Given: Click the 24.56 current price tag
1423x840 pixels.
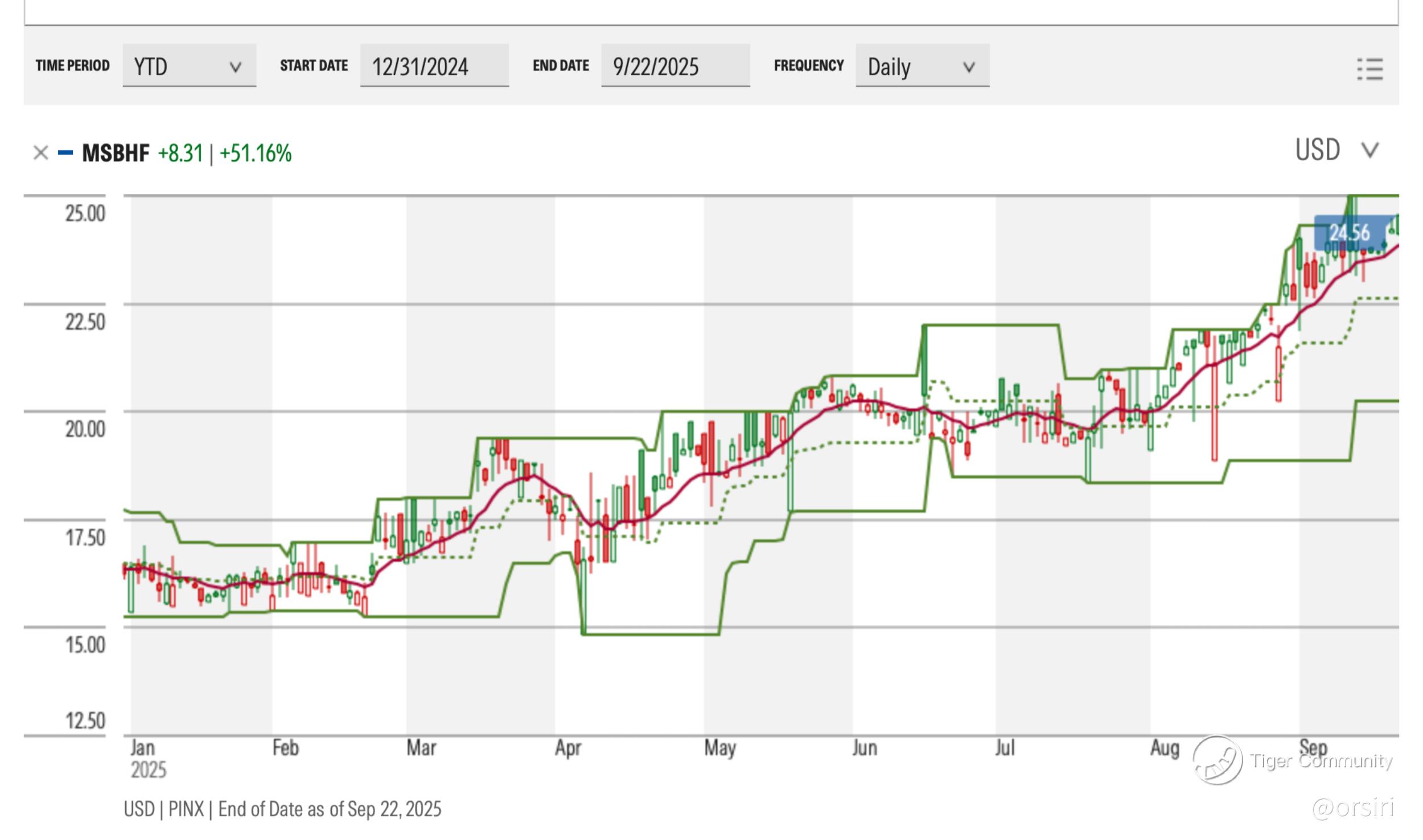Looking at the screenshot, I should tap(1348, 233).
